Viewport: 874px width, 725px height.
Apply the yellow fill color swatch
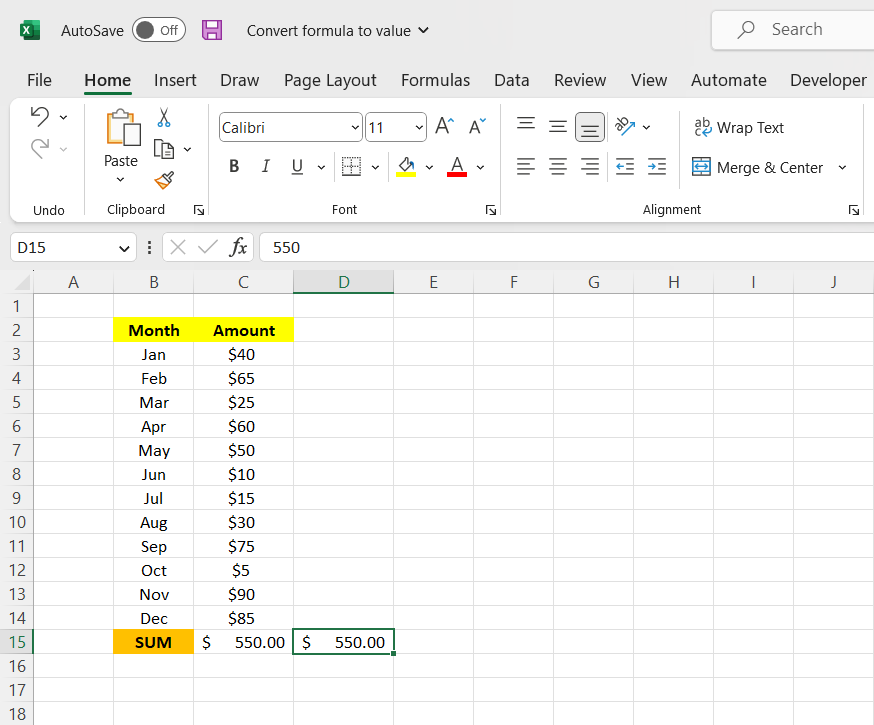[x=406, y=167]
